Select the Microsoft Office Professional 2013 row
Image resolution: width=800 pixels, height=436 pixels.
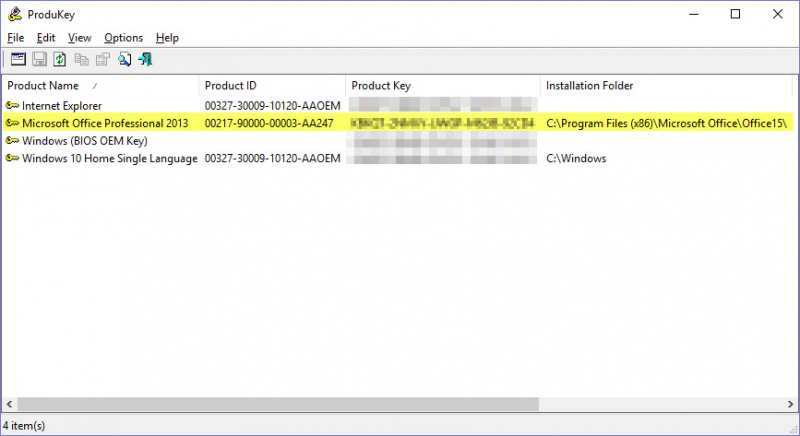pyautogui.click(x=398, y=123)
